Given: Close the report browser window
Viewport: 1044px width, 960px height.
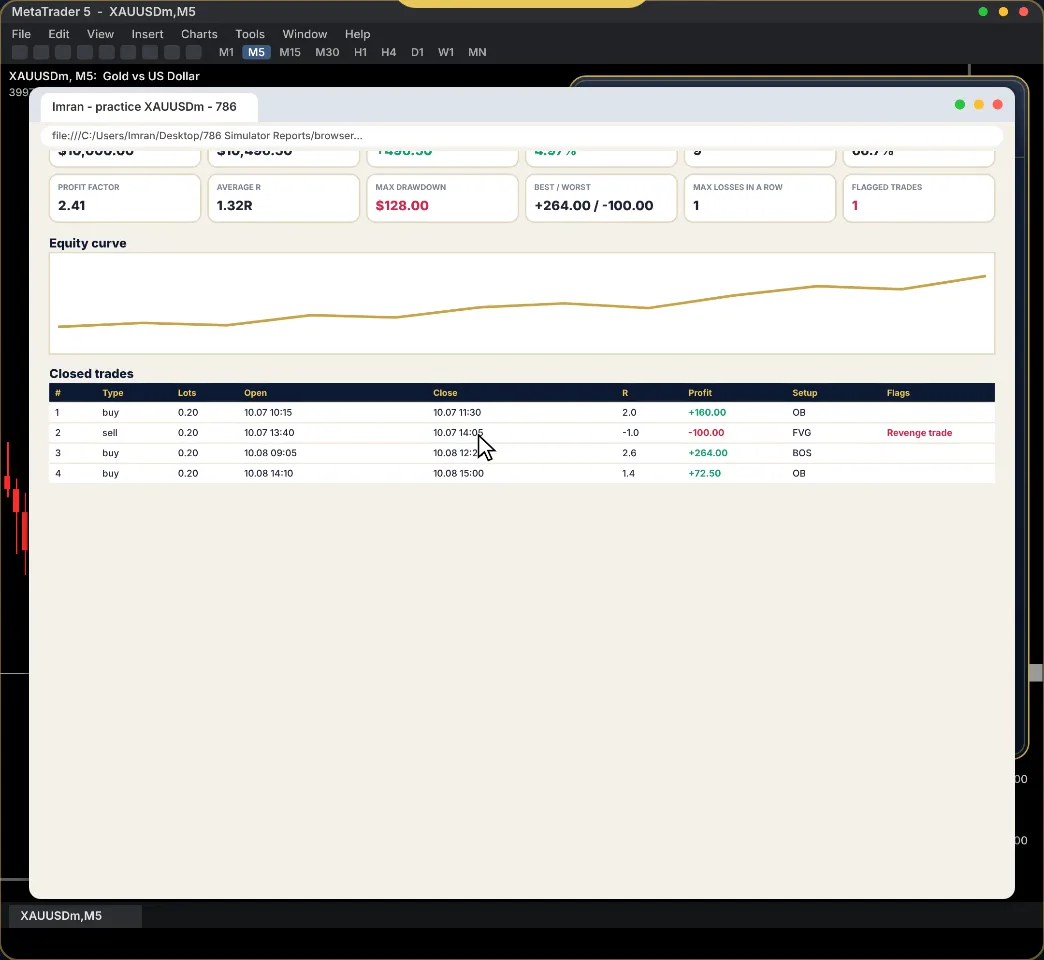Looking at the screenshot, I should [997, 105].
